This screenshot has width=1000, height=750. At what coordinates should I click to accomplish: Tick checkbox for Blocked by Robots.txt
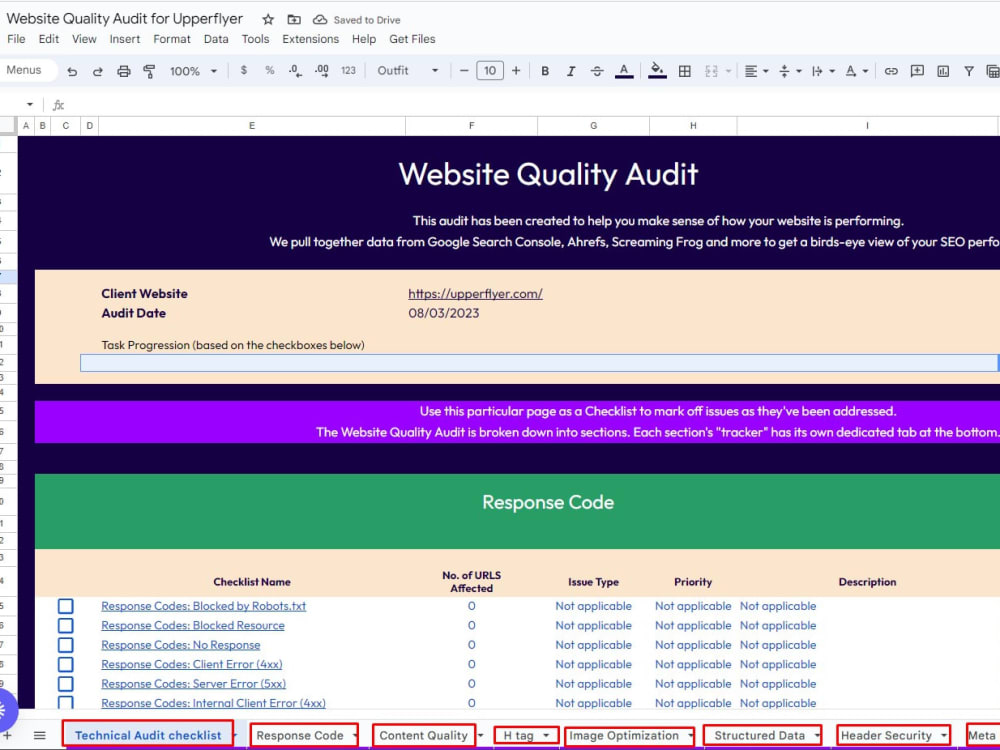coord(66,606)
